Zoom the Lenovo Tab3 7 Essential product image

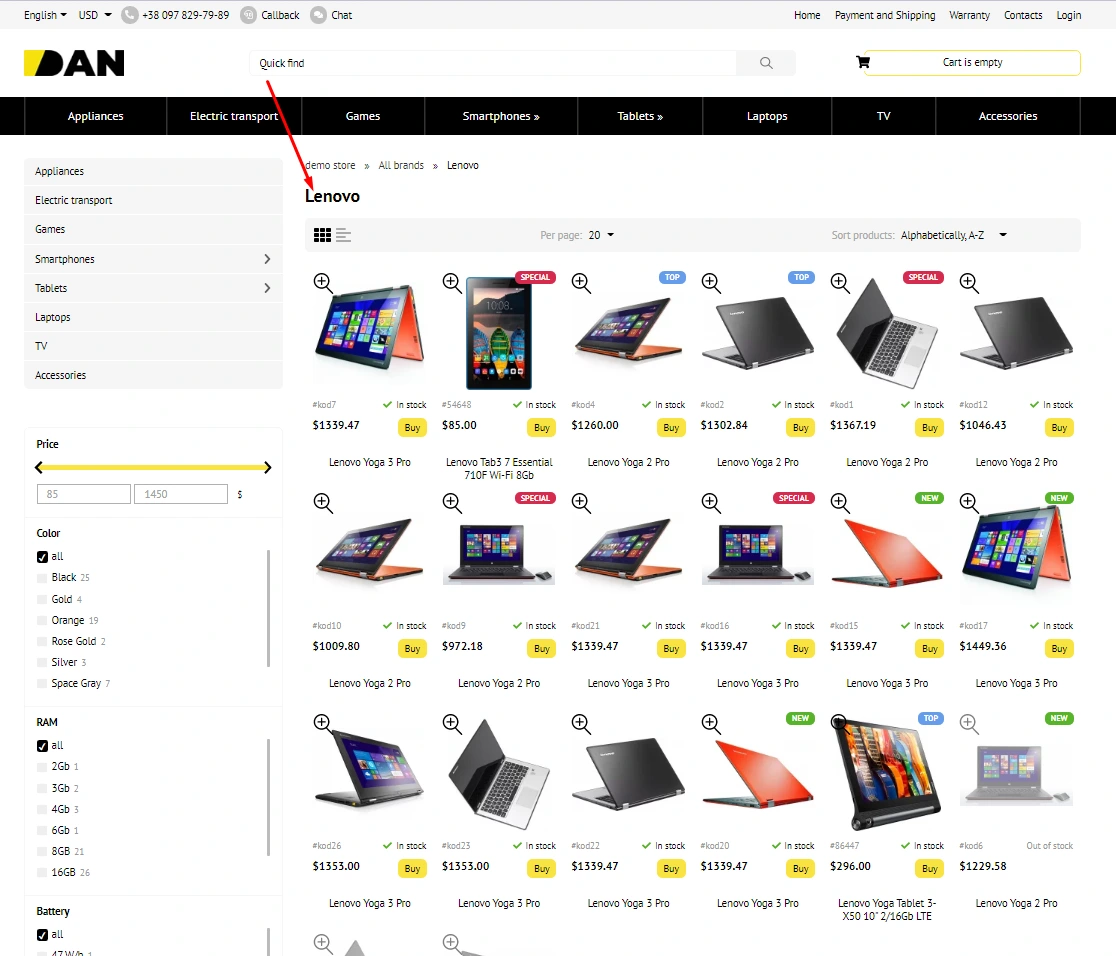[x=451, y=282]
